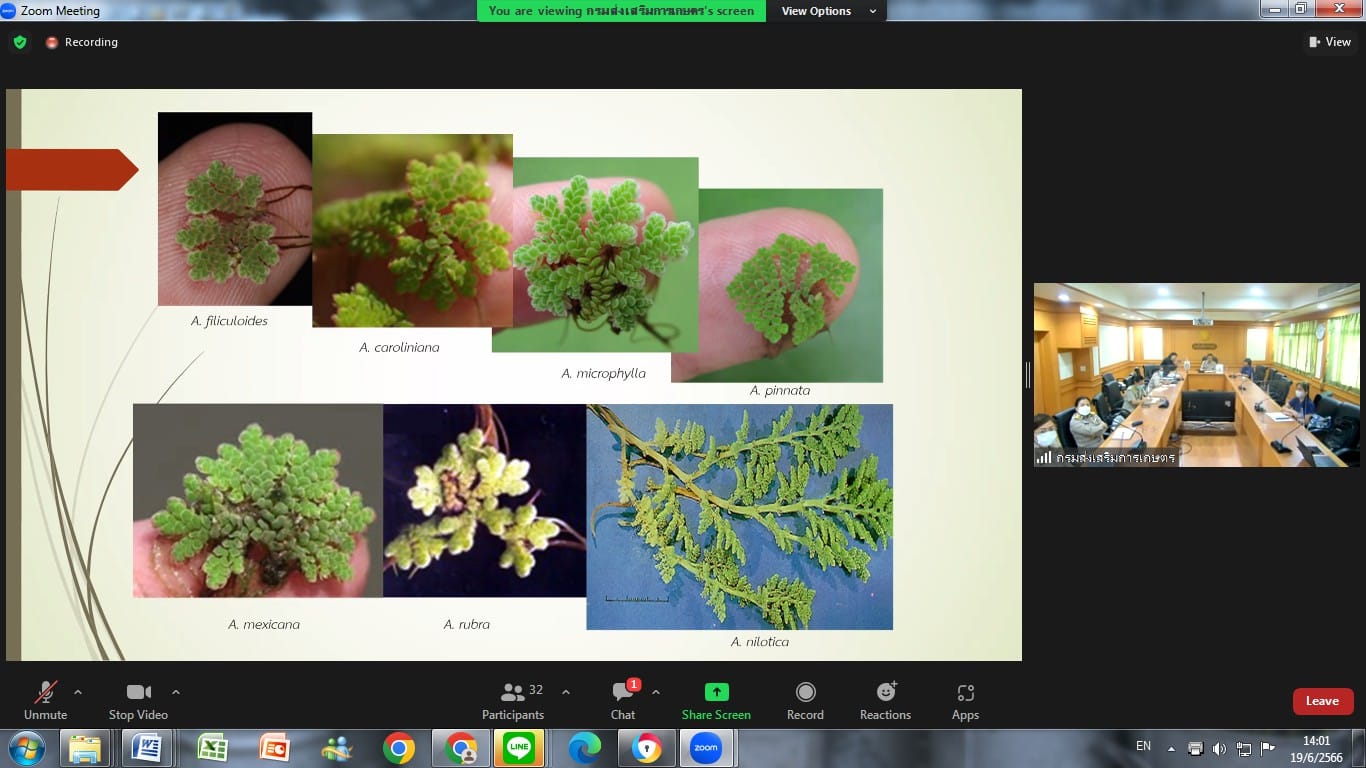Click the 'A. caroliniana' caption
Viewport: 1366px width, 768px height.
[399, 347]
